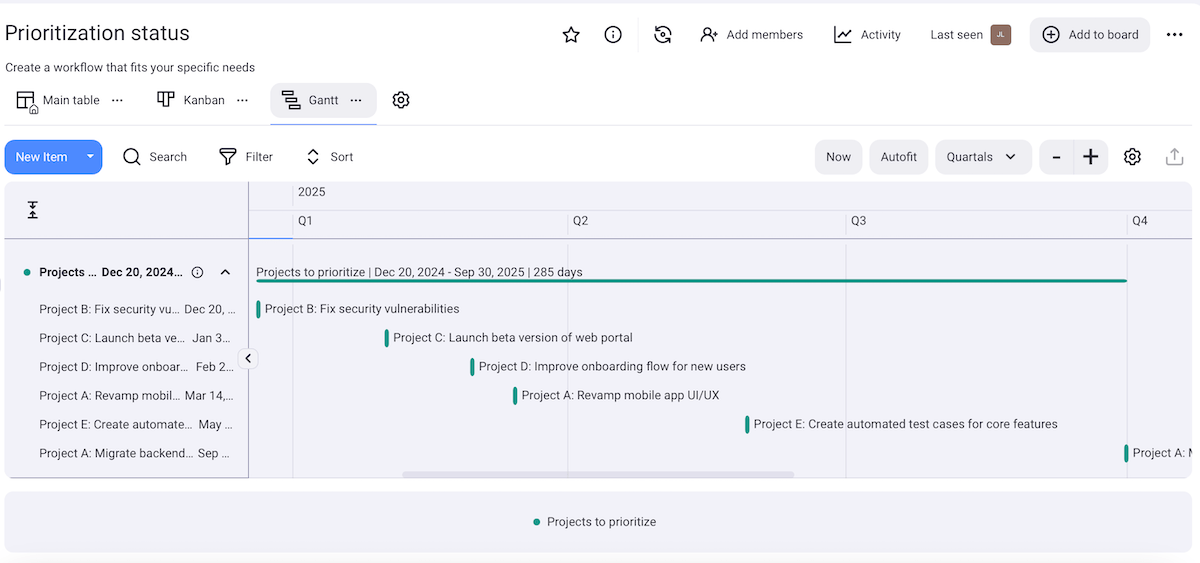Star the Prioritization status board as favorite
The image size is (1200, 563).
coord(571,35)
